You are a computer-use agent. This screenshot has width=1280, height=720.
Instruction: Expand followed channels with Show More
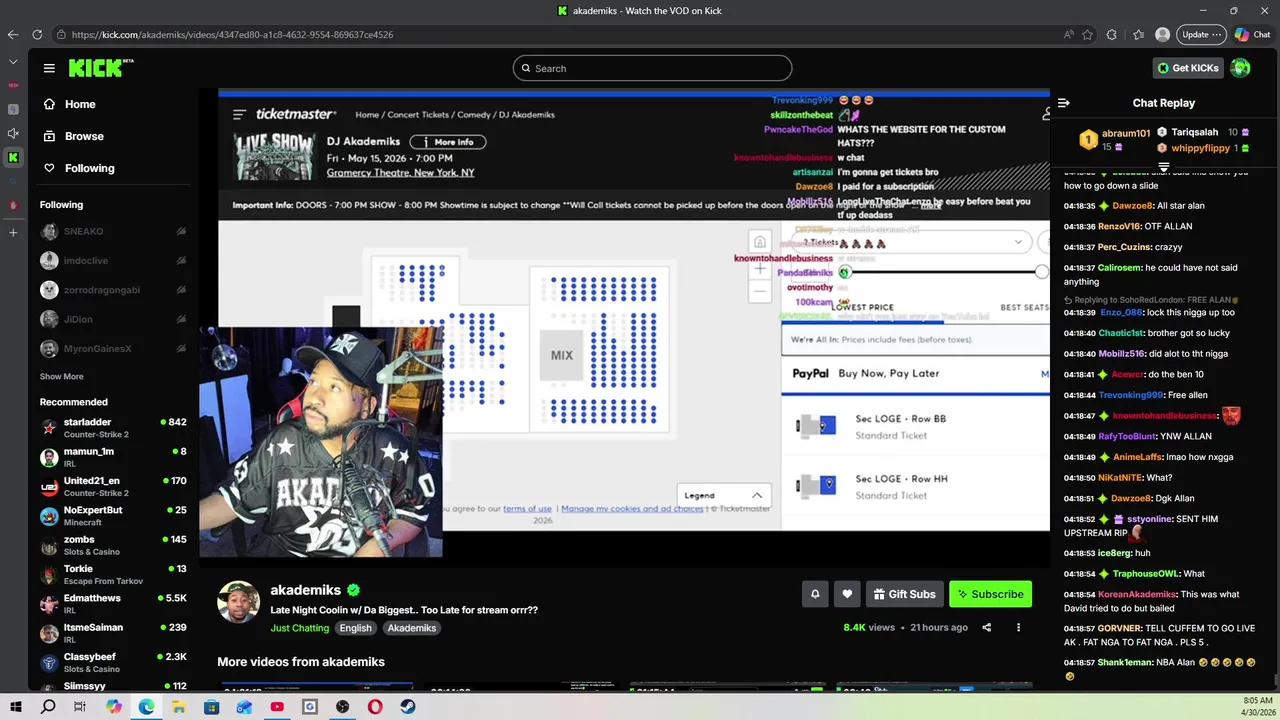click(x=61, y=377)
